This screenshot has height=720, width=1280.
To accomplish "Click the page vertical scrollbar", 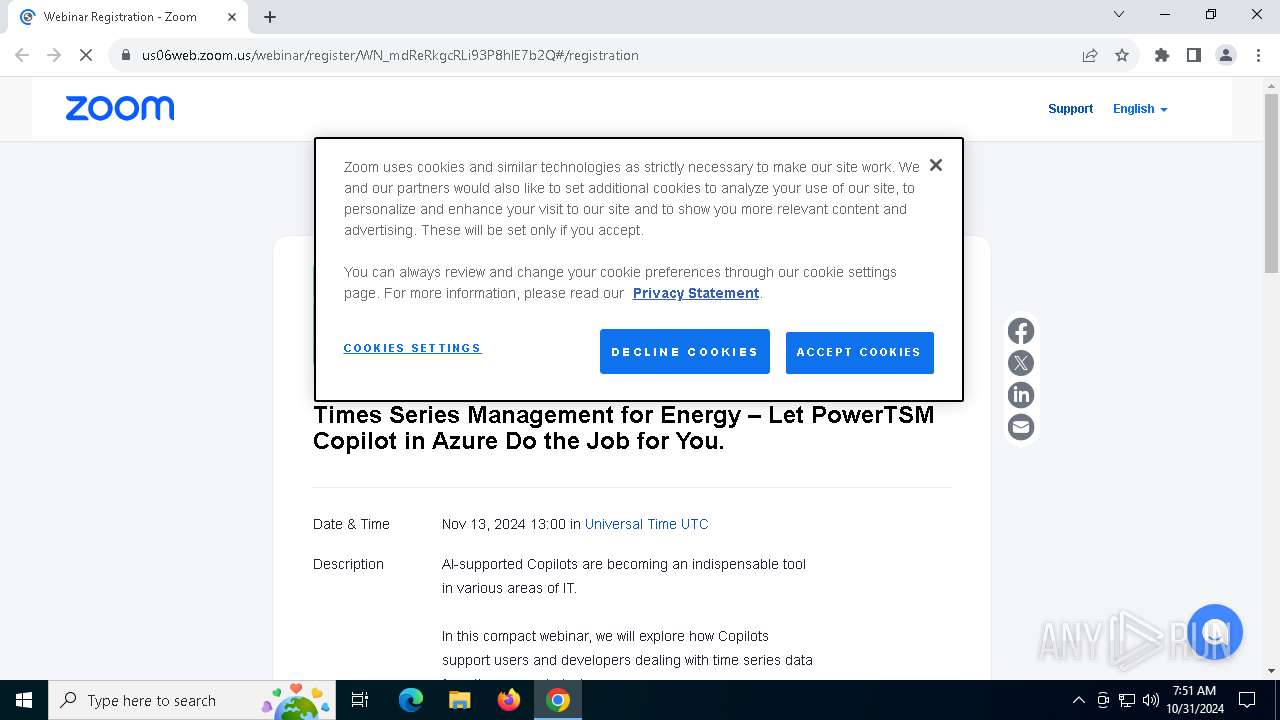I will (x=1271, y=182).
